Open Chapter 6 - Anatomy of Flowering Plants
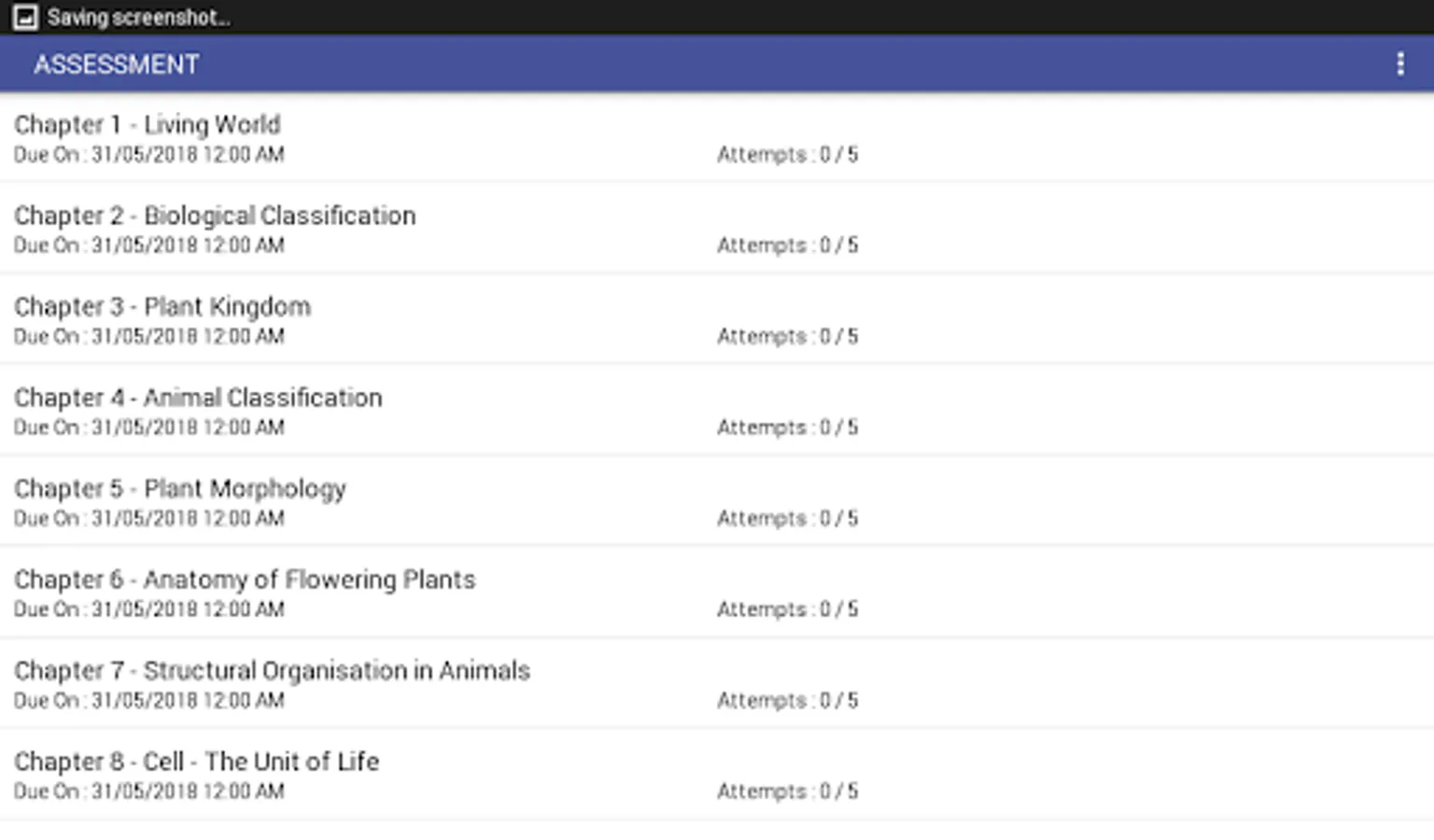Viewport: 1434px width, 840px height. [x=245, y=580]
